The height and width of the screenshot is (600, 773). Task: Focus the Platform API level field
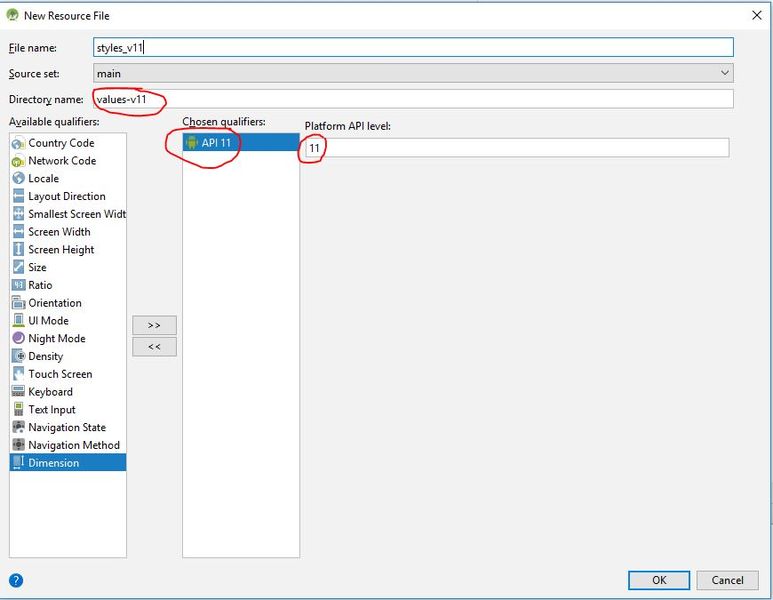click(x=517, y=148)
